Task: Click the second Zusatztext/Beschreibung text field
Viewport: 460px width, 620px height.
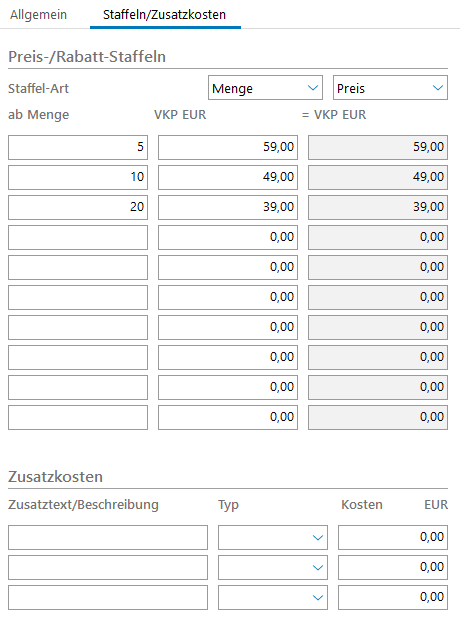Action: coord(108,567)
